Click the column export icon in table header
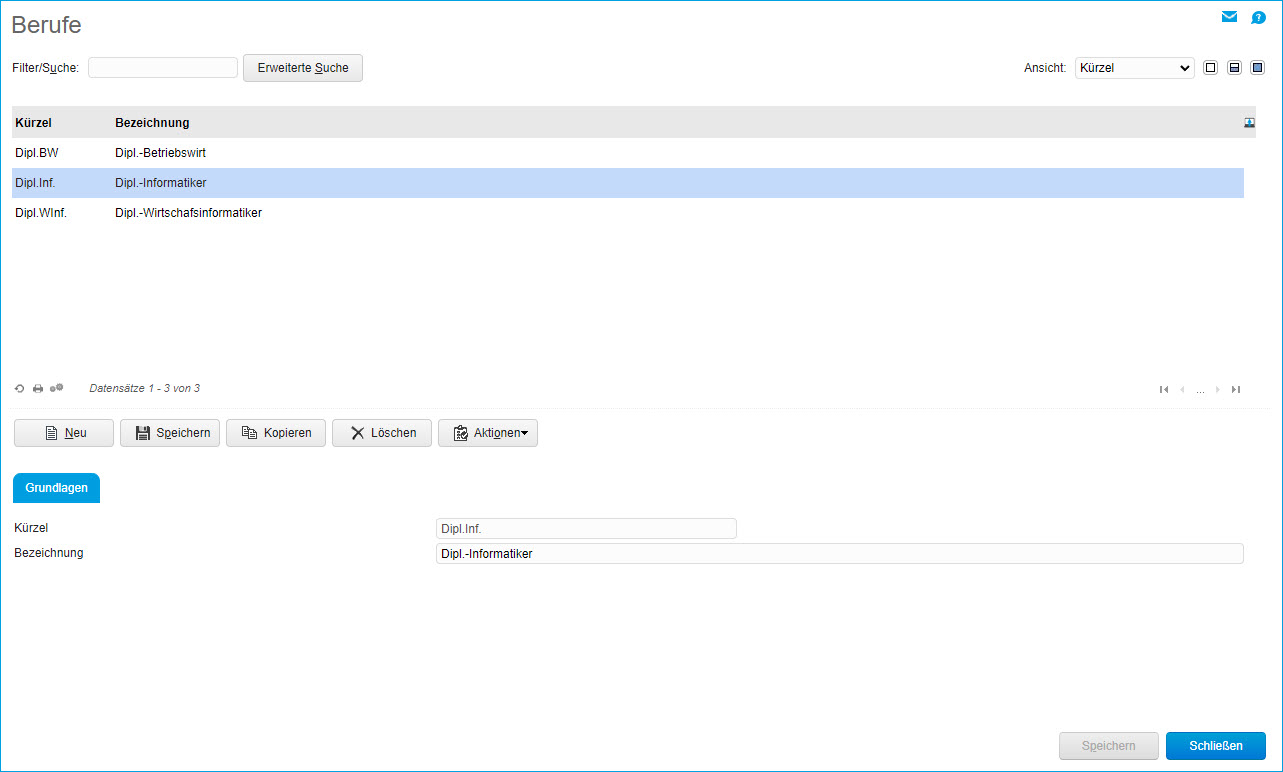 [1249, 122]
